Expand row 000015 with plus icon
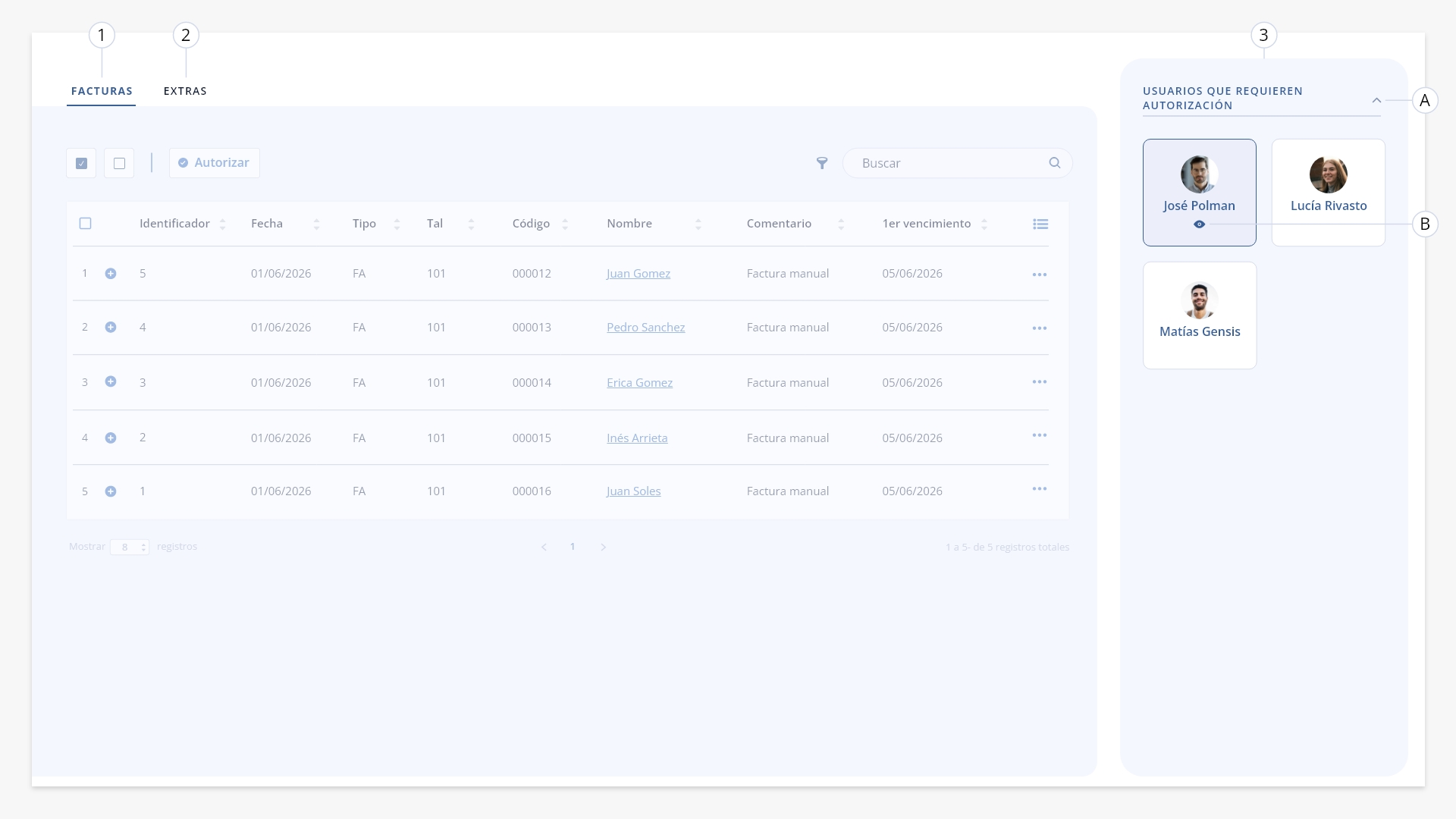Viewport: 1456px width, 819px height. coord(111,438)
